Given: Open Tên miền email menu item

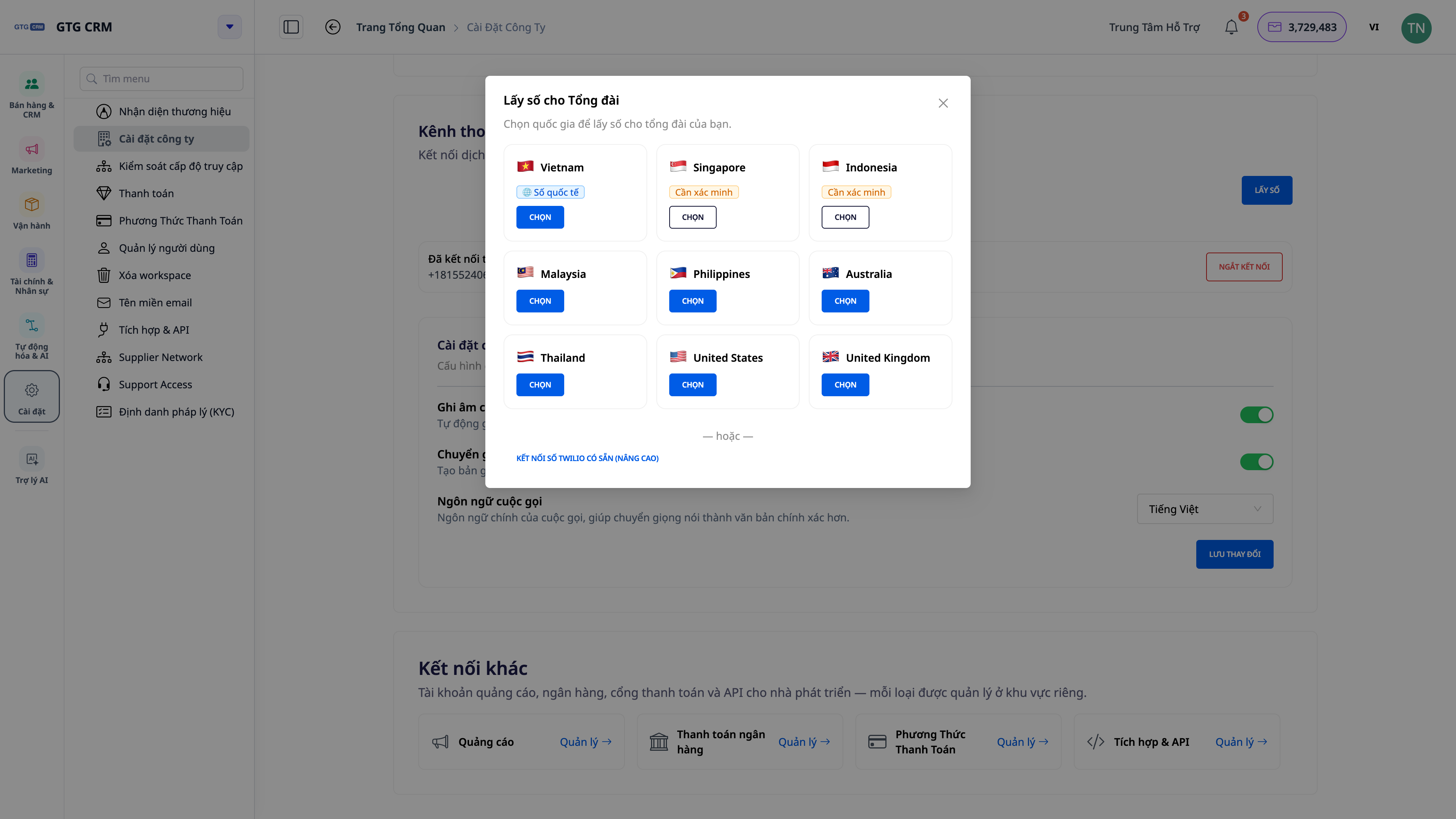Looking at the screenshot, I should pos(162,303).
